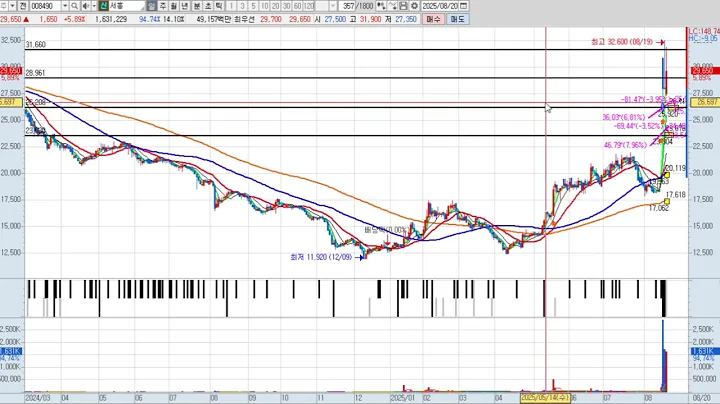
Task: Click the stock code input 008490
Action: [45, 6]
